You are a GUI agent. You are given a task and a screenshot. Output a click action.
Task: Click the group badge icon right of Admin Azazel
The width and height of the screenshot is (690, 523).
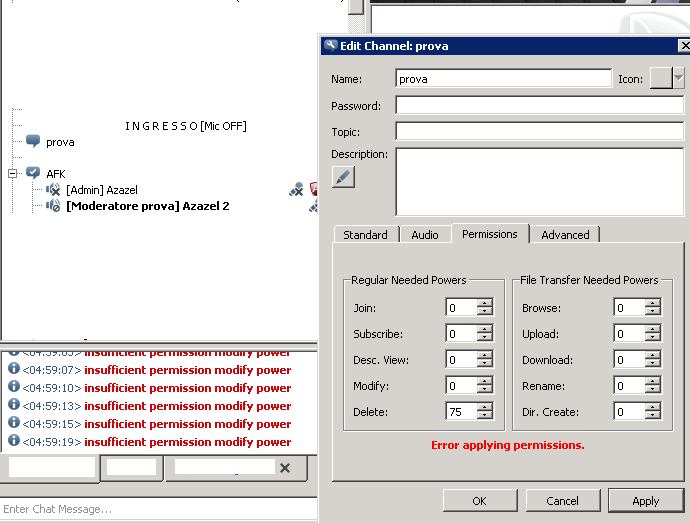(296, 190)
